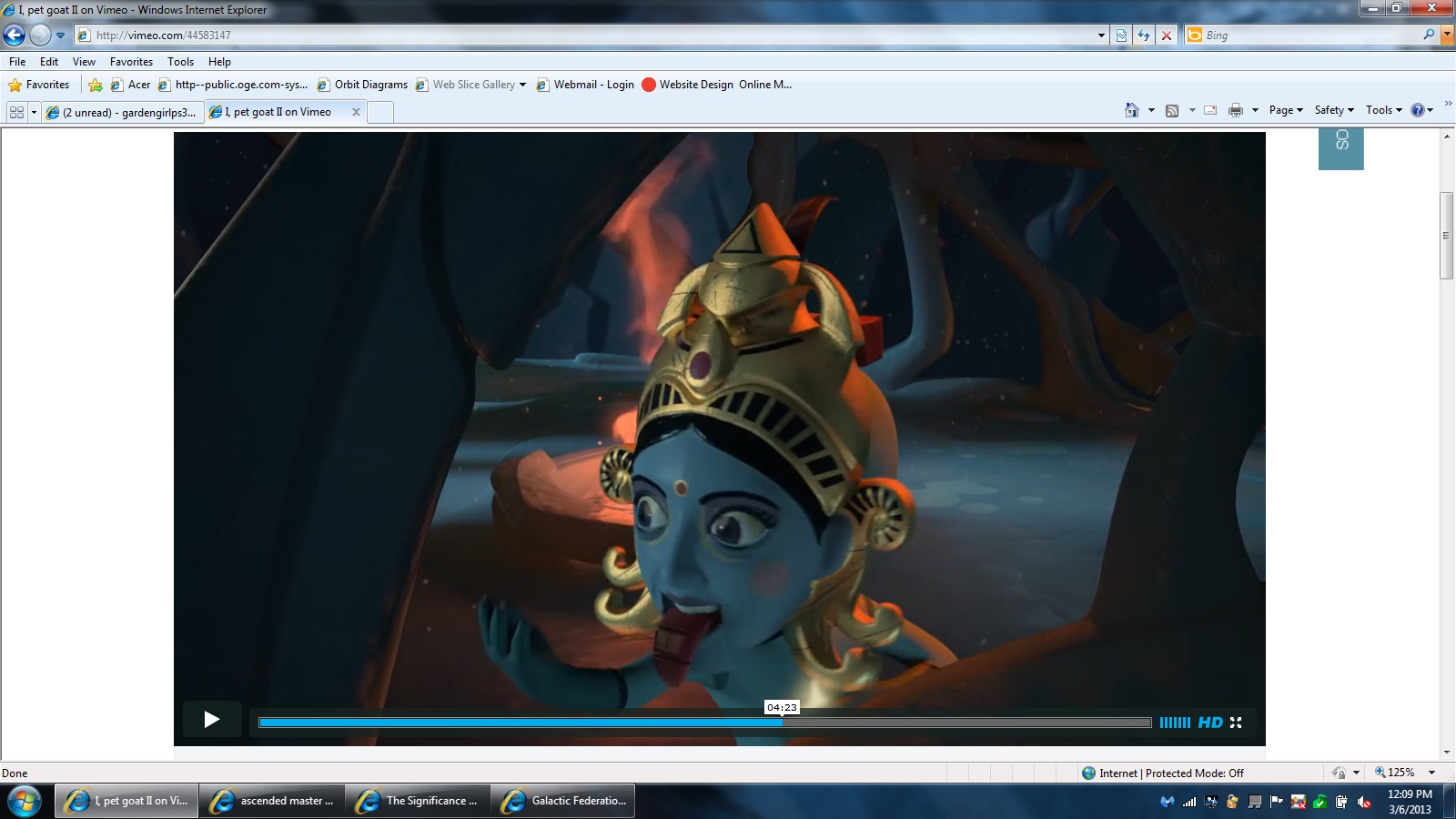This screenshot has height=819, width=1456.
Task: Click the Quick Tabs grid icon
Action: pos(16,112)
